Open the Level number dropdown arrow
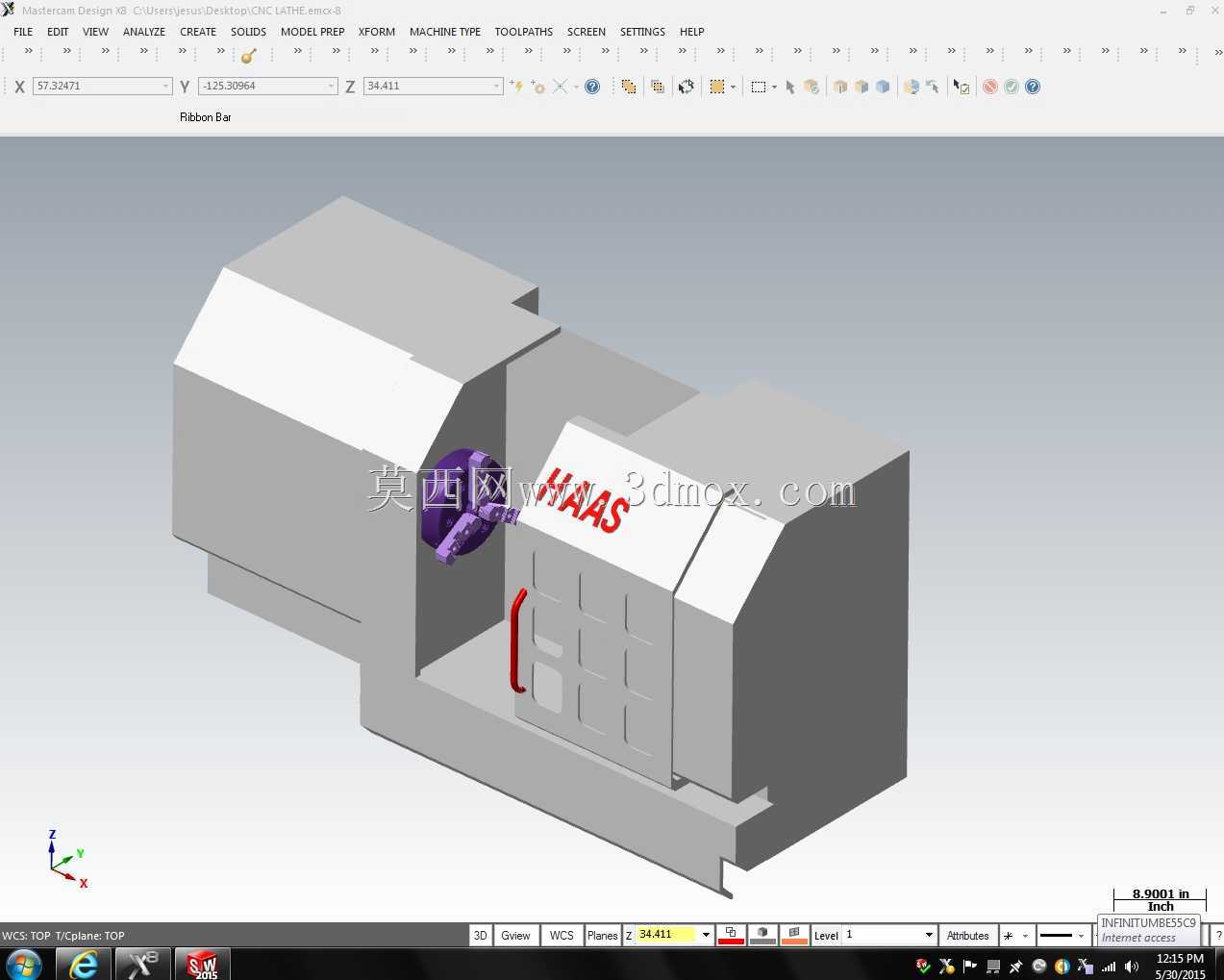Image resolution: width=1224 pixels, height=980 pixels. [x=929, y=935]
